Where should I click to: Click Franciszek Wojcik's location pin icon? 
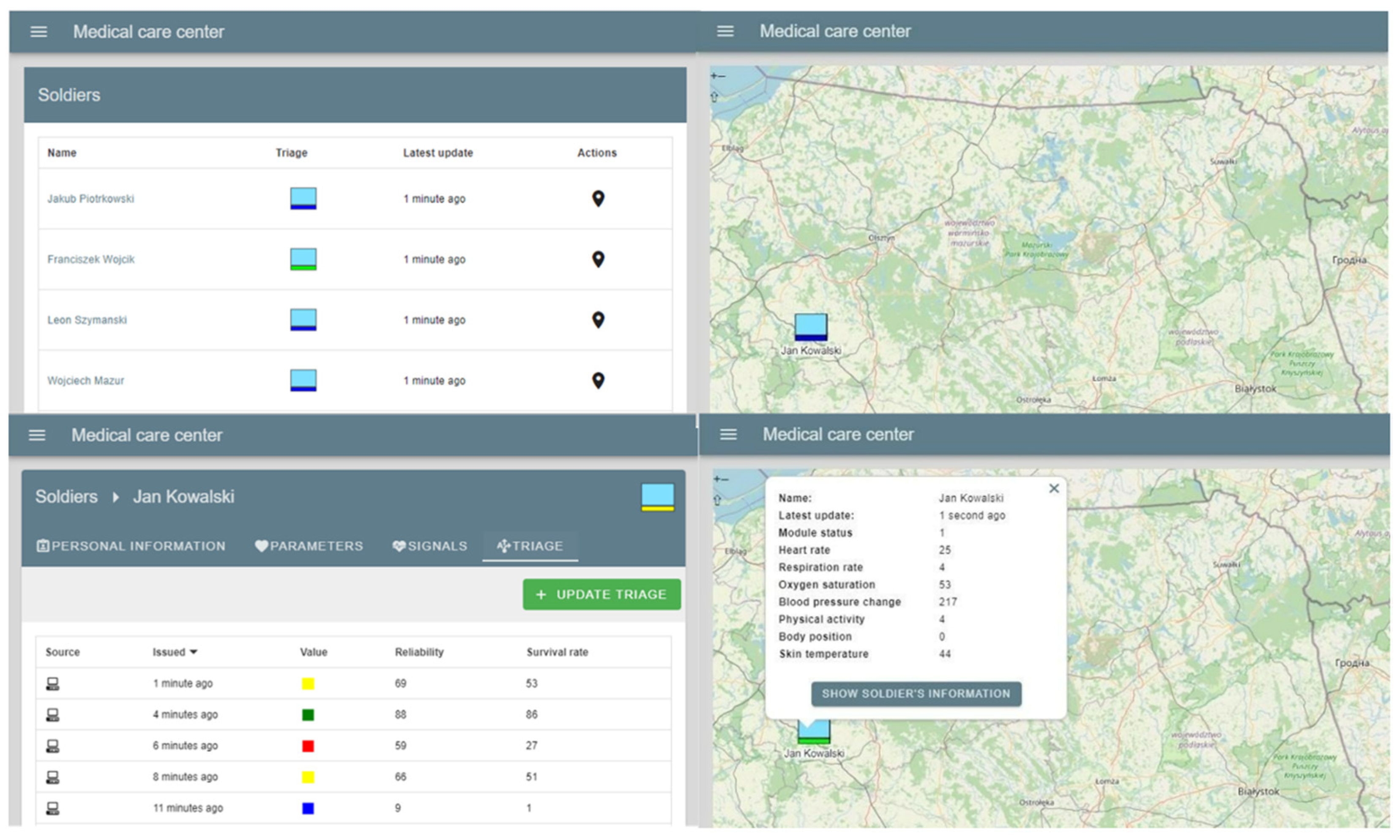[598, 259]
